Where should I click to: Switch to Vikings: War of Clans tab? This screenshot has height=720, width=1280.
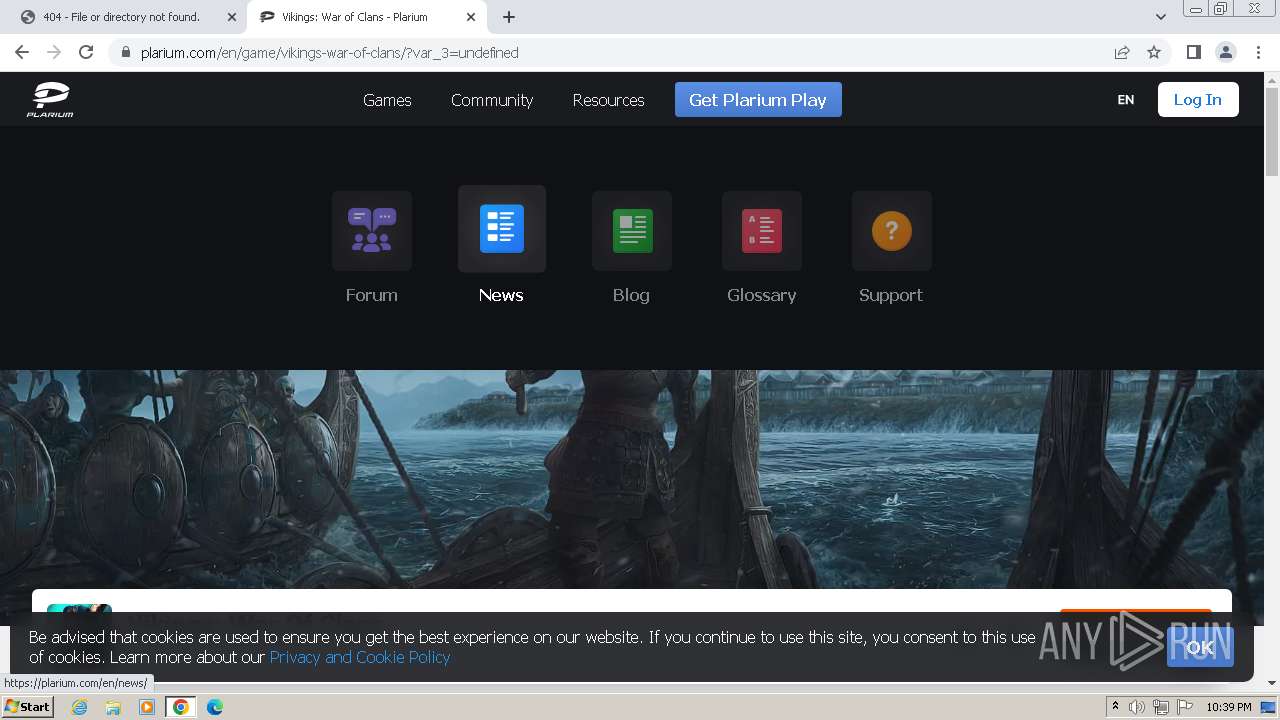(x=367, y=17)
